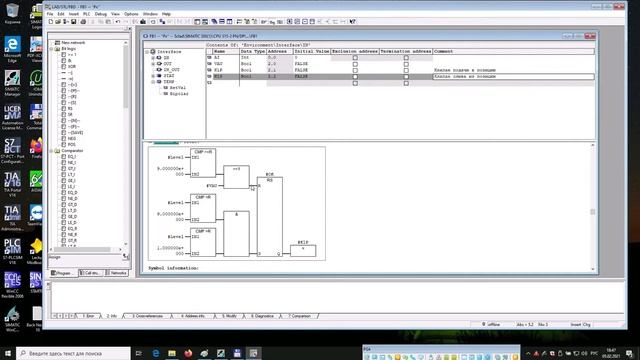Image resolution: width=640 pixels, height=360 pixels.
Task: Toggle Exclusion address checkbox for AI row
Action: coord(355,58)
